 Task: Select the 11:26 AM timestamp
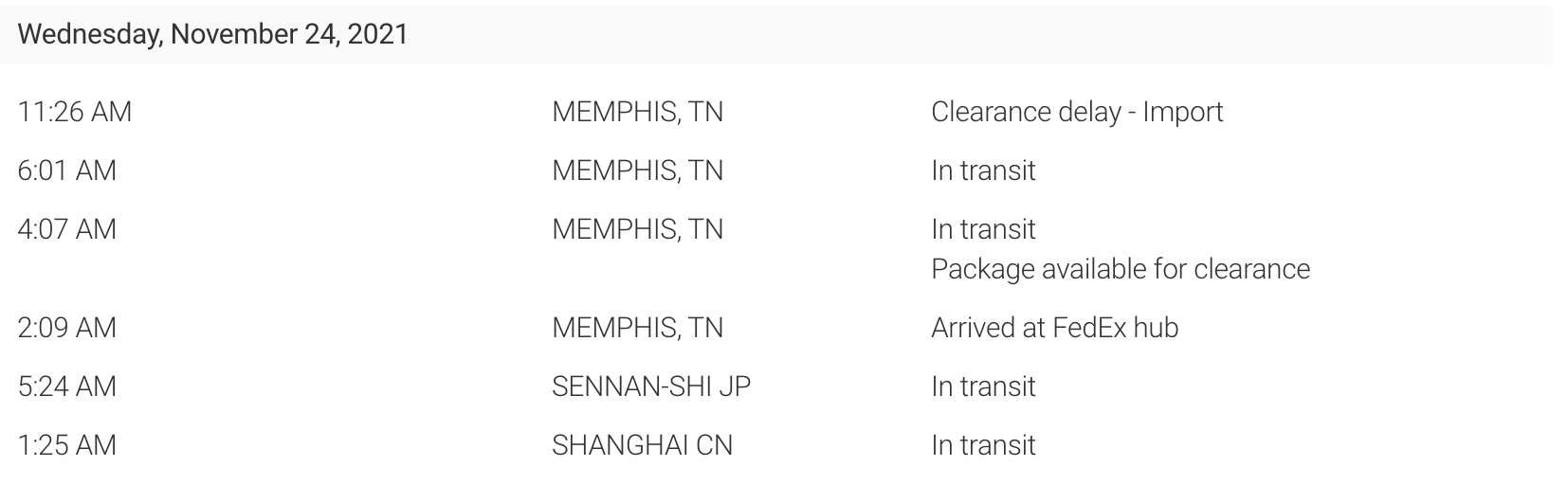[x=74, y=112]
